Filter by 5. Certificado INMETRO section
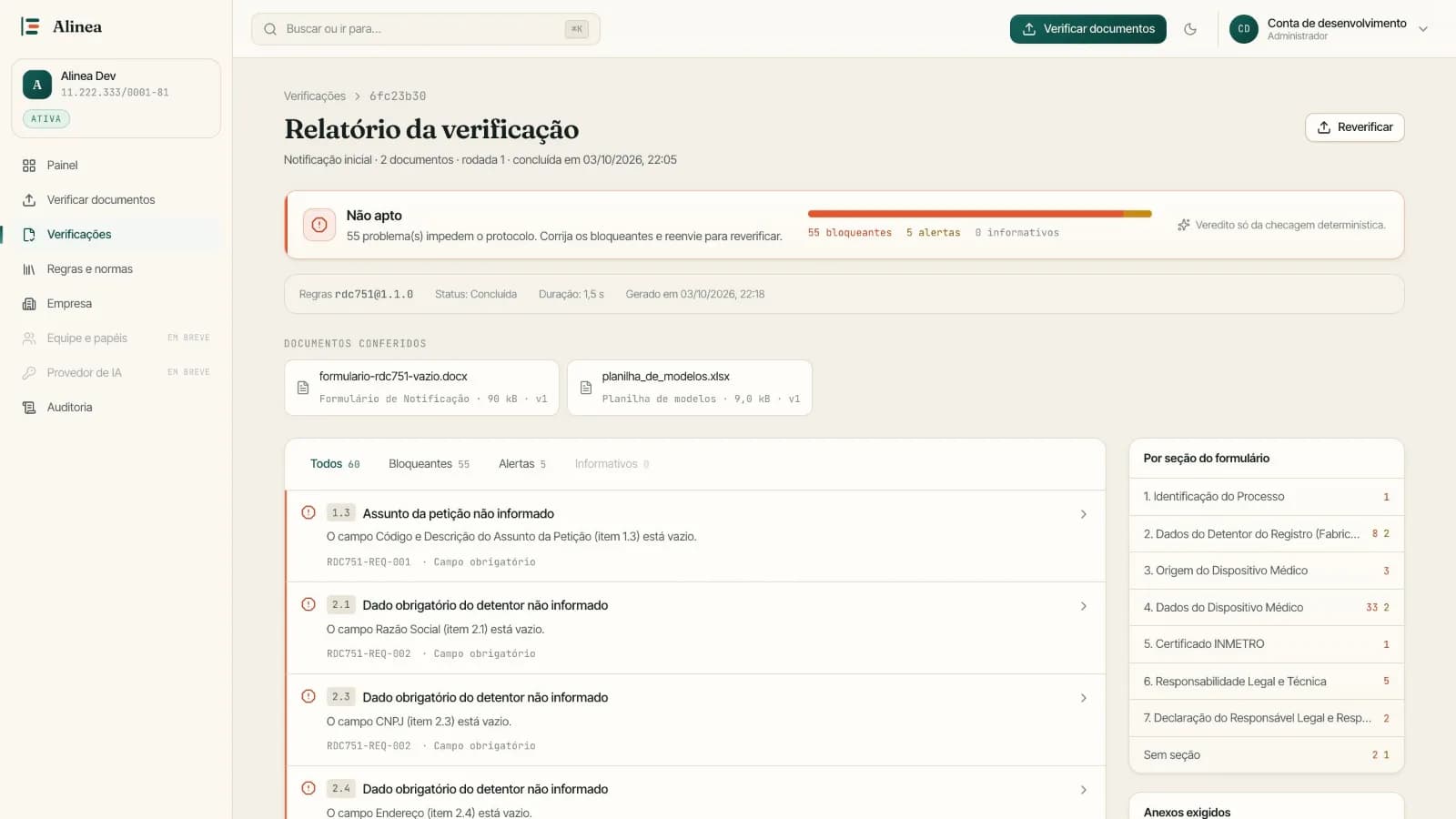1456x819 pixels. [1266, 644]
